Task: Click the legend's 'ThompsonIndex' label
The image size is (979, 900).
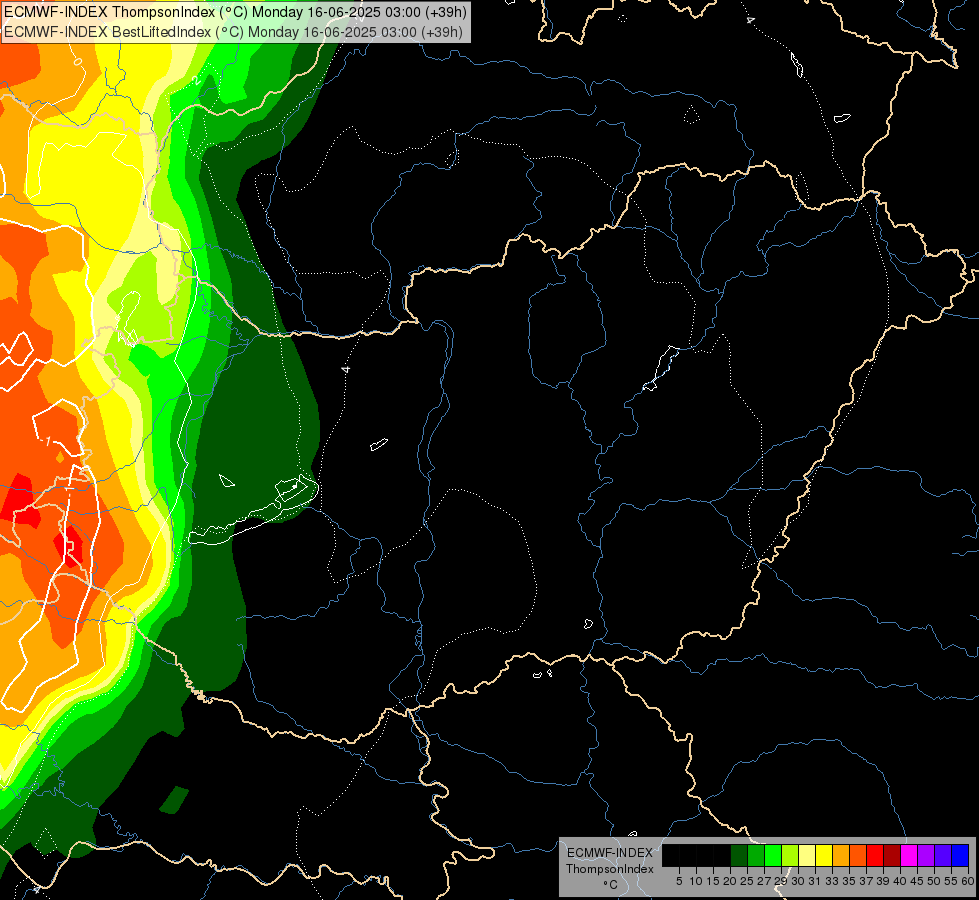Action: [609, 869]
